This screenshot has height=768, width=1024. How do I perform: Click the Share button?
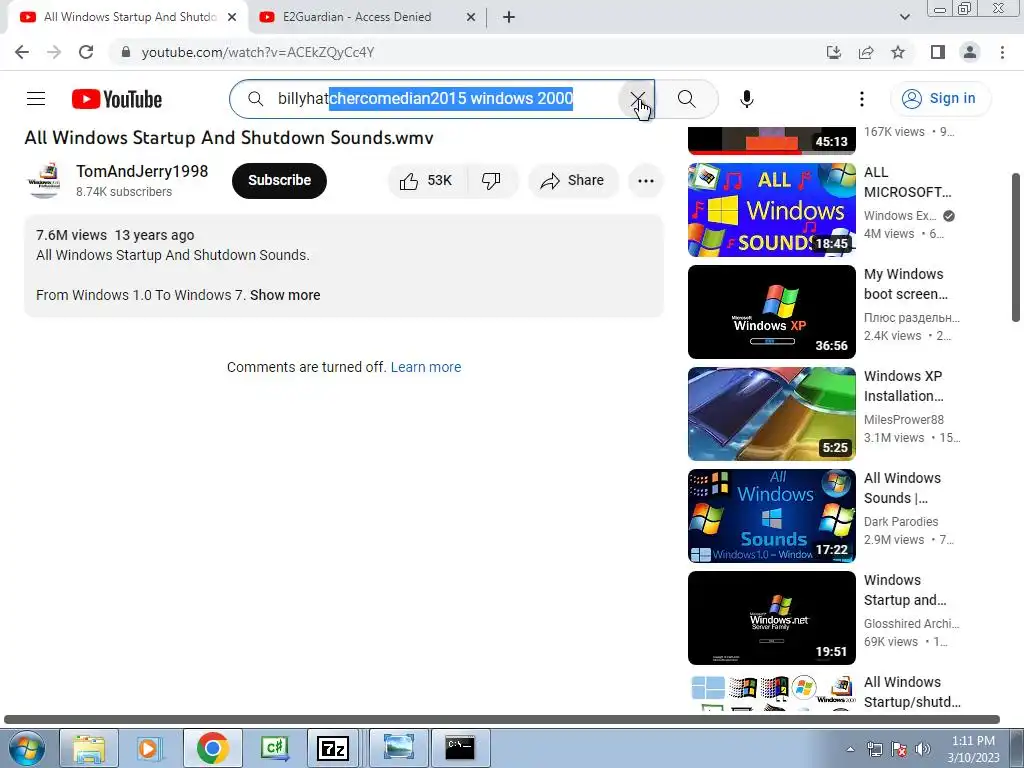[x=573, y=181]
